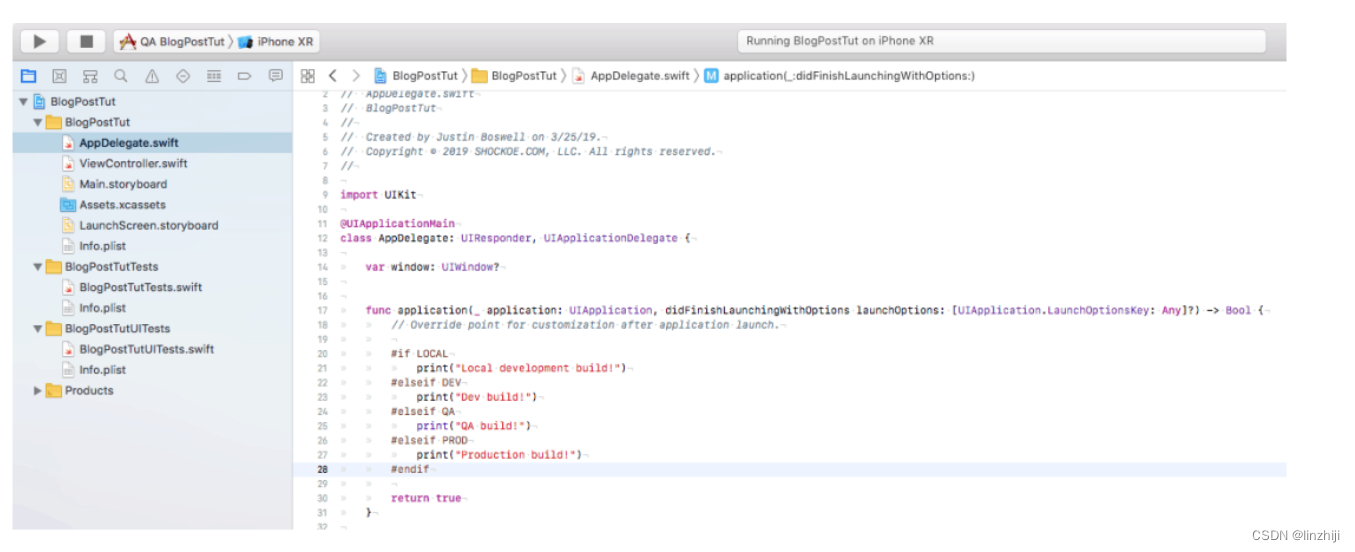The image size is (1355, 552).
Task: Click AppDelegate.swift in the jump bar
Action: pos(631,76)
